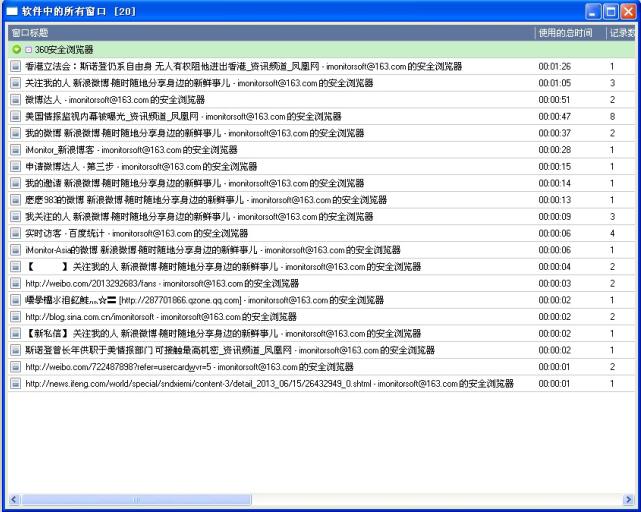Click icon of 00:01:05 关注我的人 row
Screen dimensions: 641x512
pos(16,83)
